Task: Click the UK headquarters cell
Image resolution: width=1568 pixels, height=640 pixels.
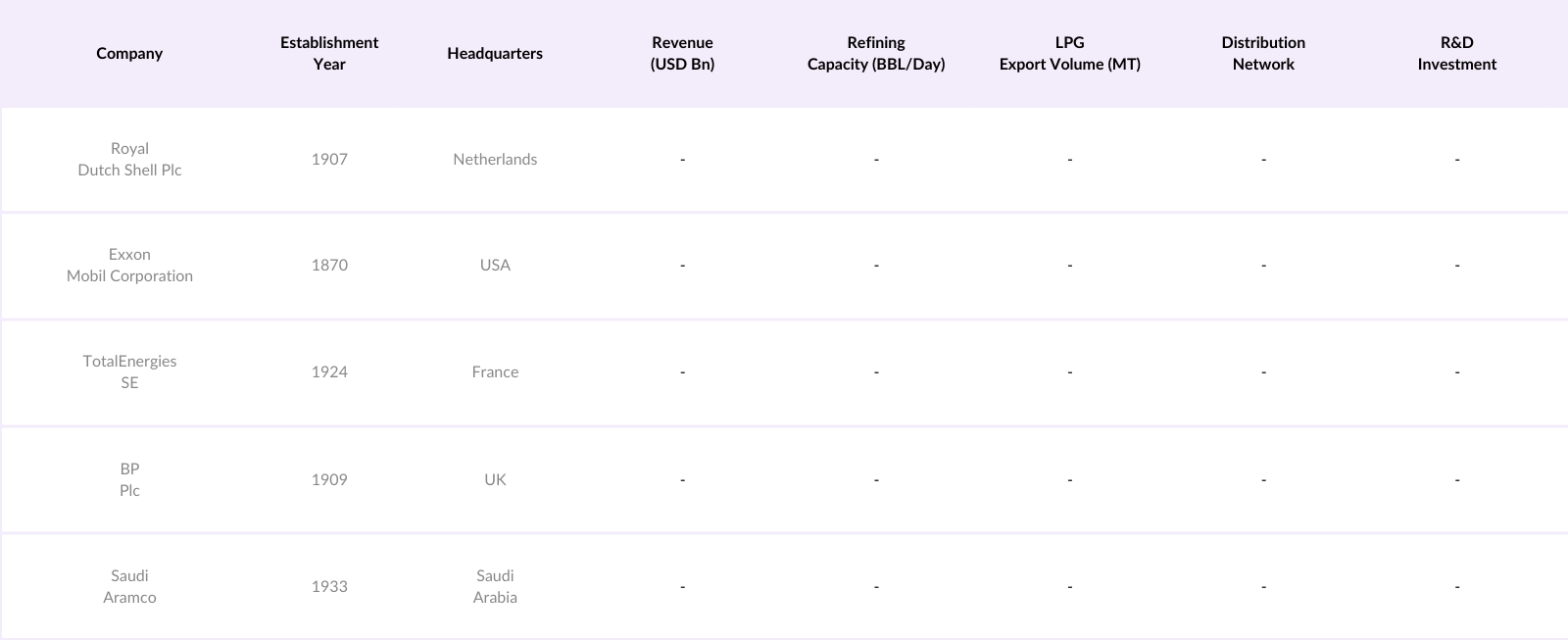Action: pos(495,479)
